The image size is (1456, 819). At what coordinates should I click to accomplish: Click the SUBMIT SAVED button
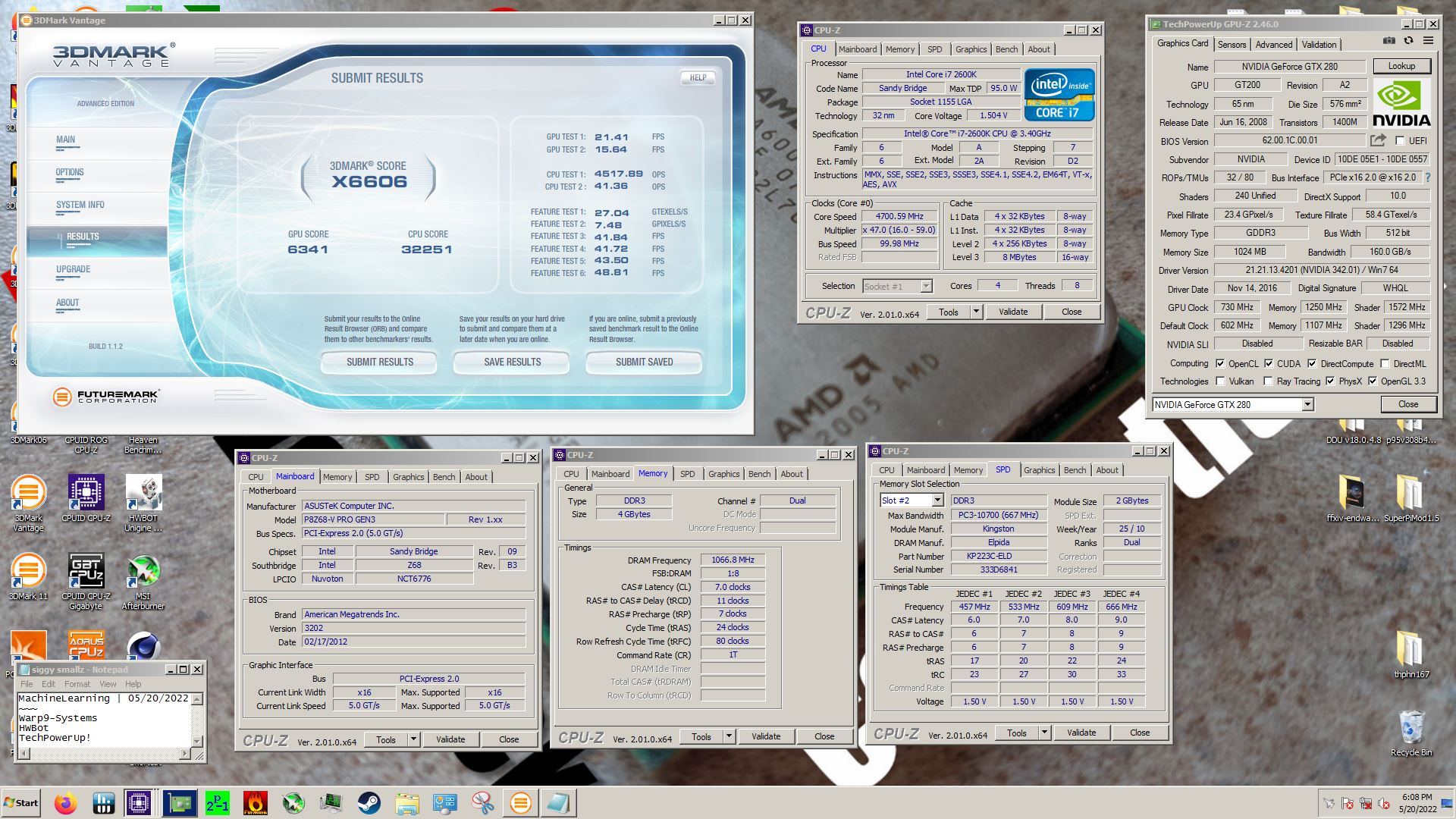click(644, 362)
